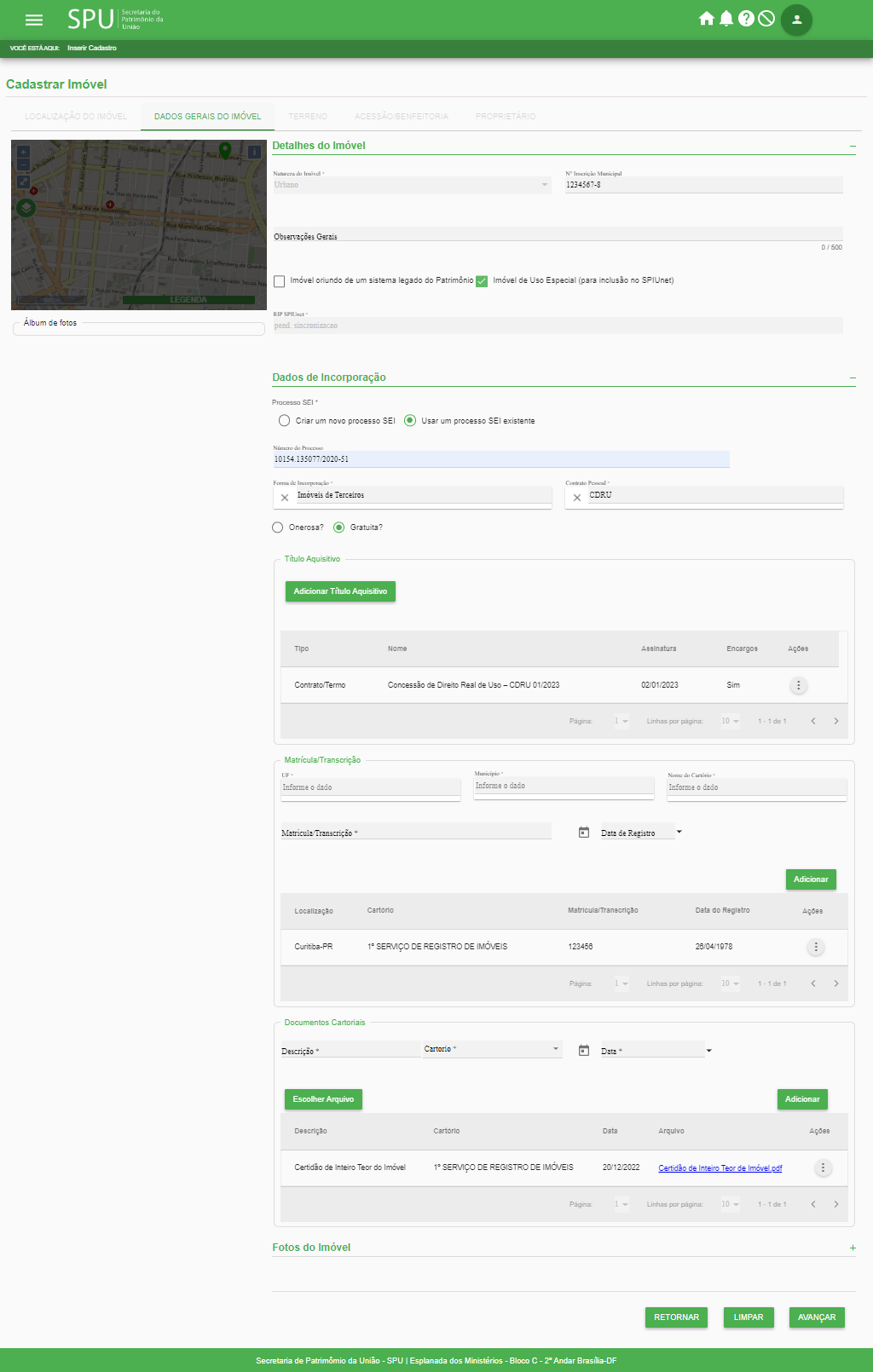This screenshot has width=873, height=1372.
Task: Open the map LEGENDA bar
Action: pyautogui.click(x=188, y=300)
